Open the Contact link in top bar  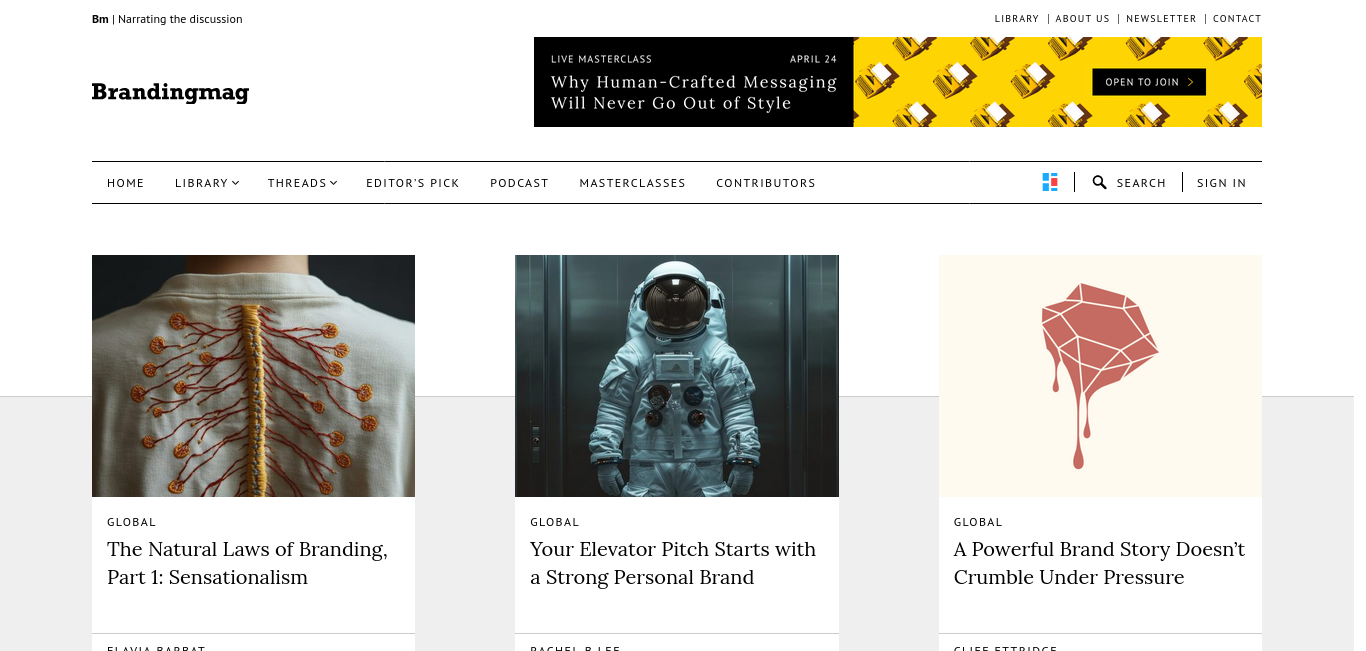pos(1237,19)
